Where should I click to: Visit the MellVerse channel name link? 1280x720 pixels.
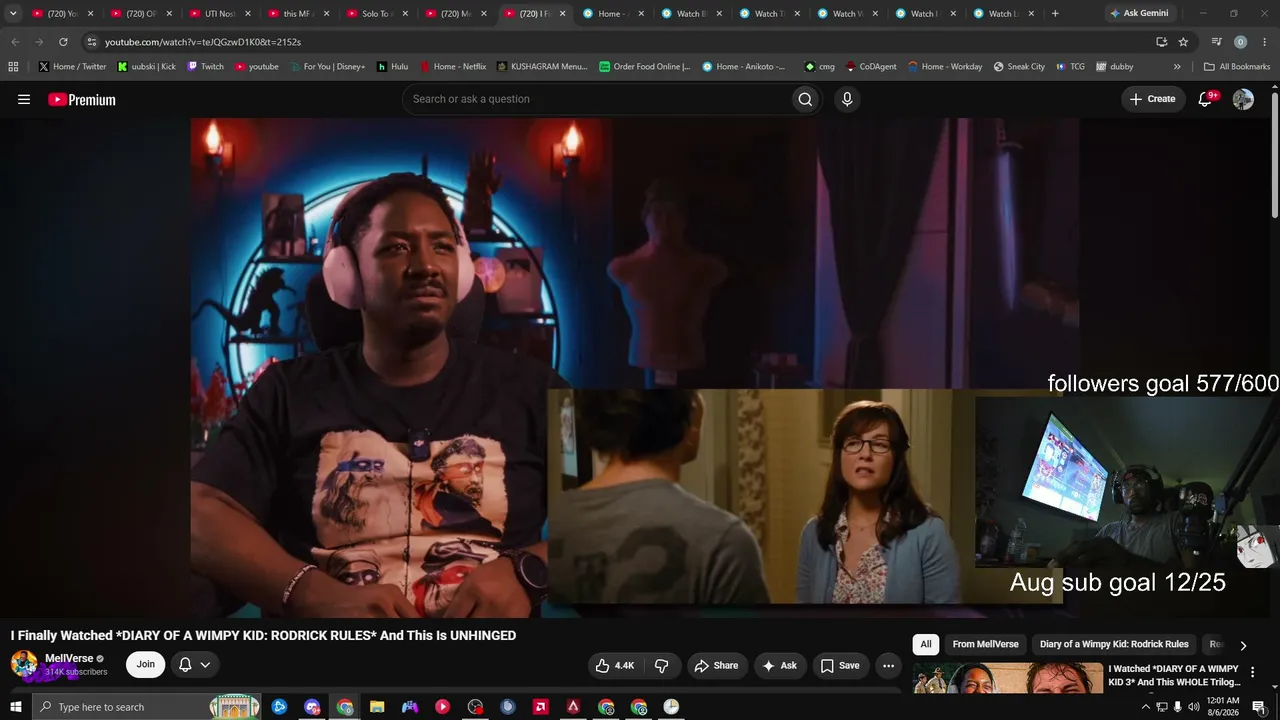(69, 658)
